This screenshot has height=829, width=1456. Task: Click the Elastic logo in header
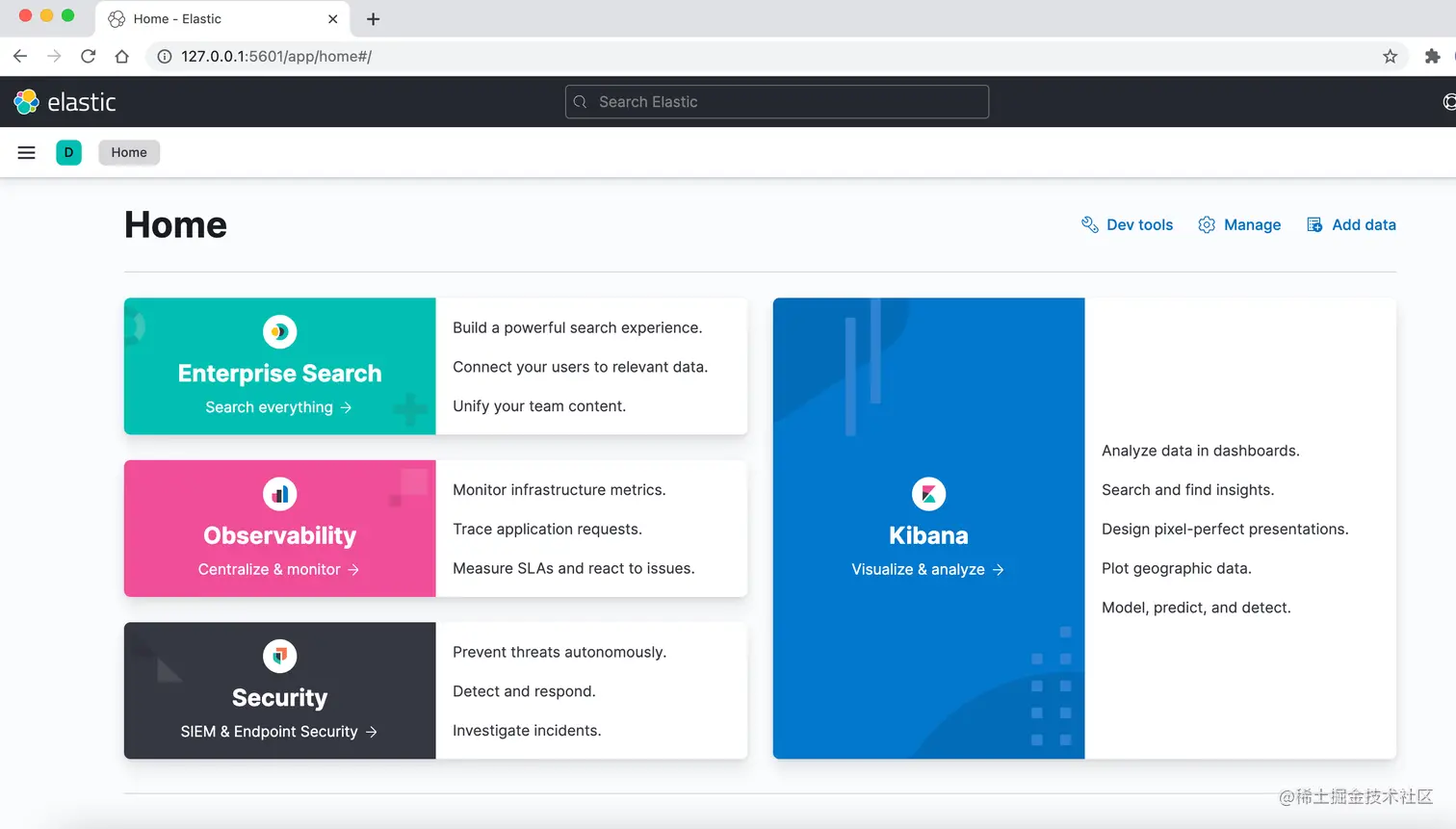65,102
